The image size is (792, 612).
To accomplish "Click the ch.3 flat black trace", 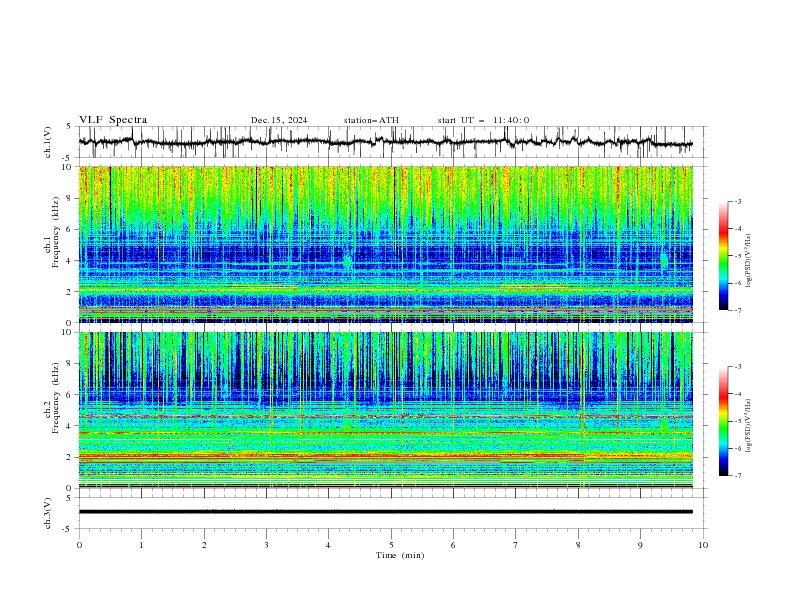I will [385, 512].
